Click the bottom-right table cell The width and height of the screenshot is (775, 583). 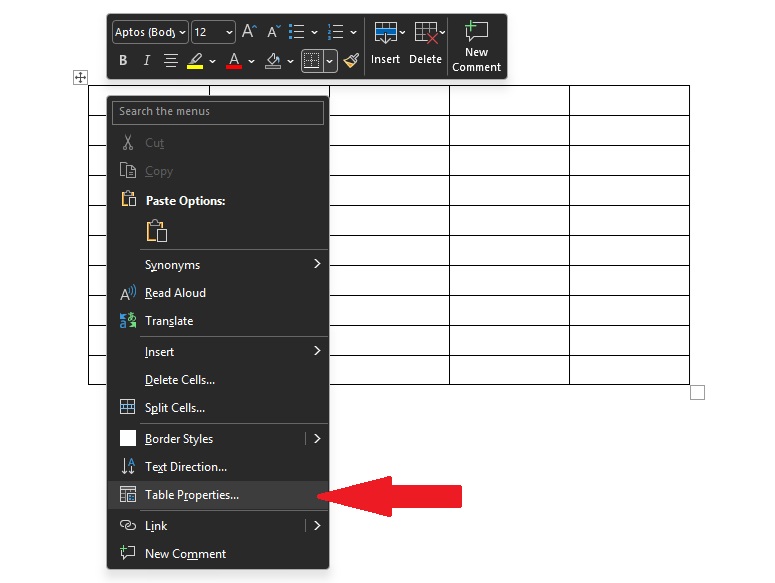click(x=629, y=370)
